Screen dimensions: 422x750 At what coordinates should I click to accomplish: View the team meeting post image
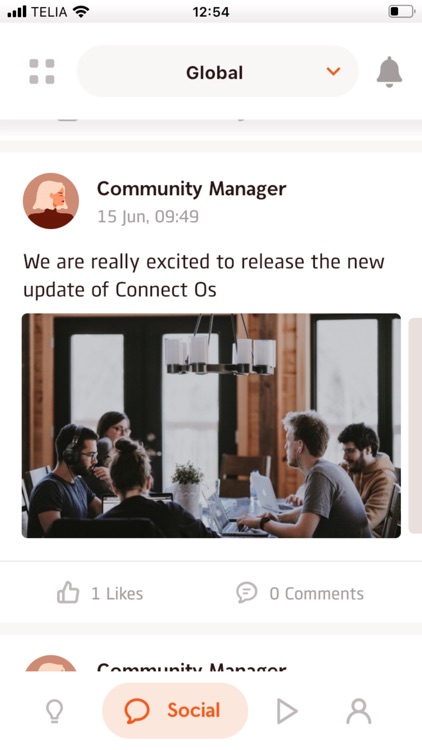click(x=211, y=426)
